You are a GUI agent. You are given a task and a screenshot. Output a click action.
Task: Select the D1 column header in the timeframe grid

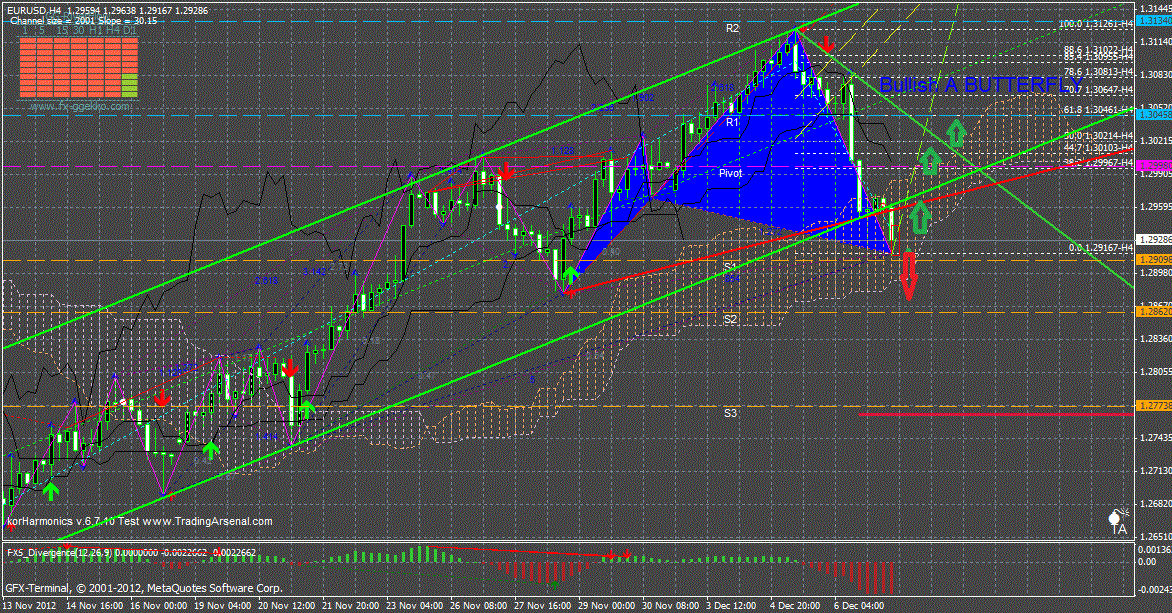point(129,32)
